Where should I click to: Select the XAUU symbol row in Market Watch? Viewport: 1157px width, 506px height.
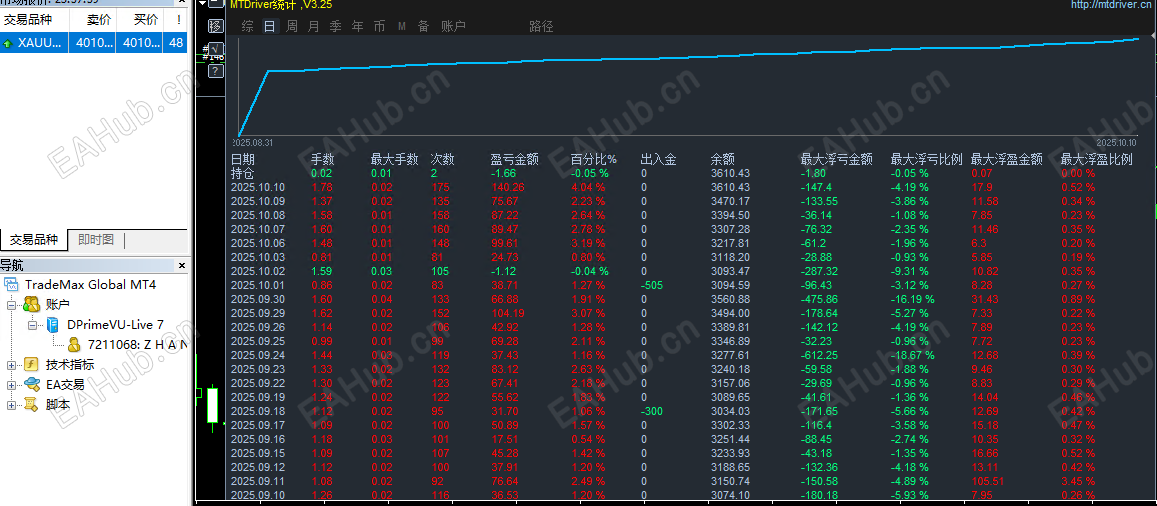tap(94, 43)
